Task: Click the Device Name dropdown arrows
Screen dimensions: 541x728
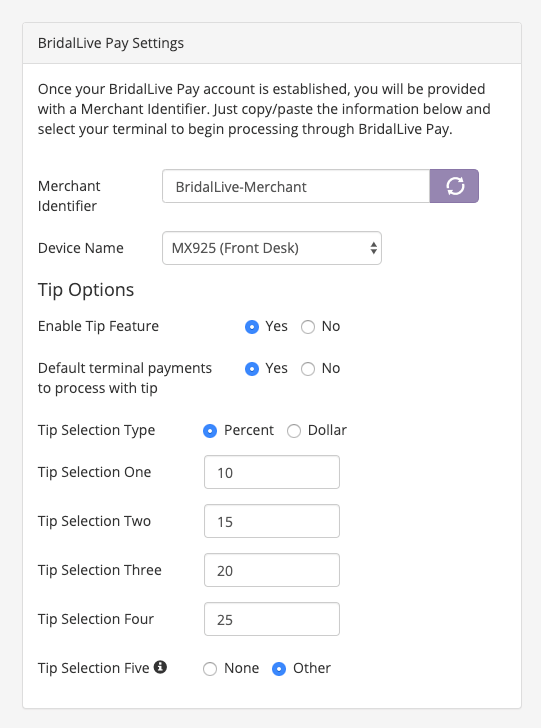Action: point(373,248)
